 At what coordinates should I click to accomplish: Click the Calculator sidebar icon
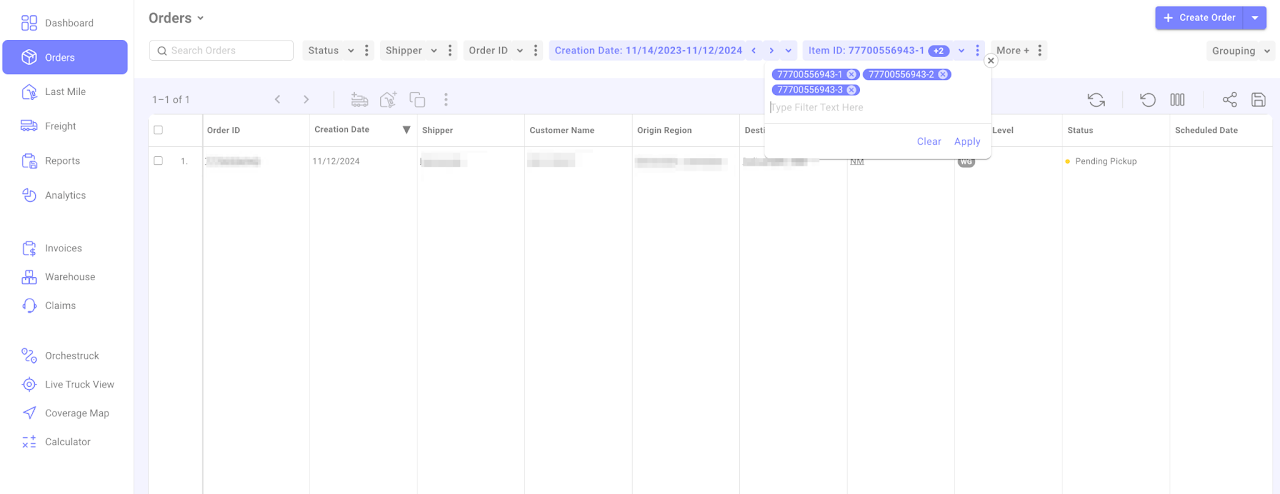(29, 442)
